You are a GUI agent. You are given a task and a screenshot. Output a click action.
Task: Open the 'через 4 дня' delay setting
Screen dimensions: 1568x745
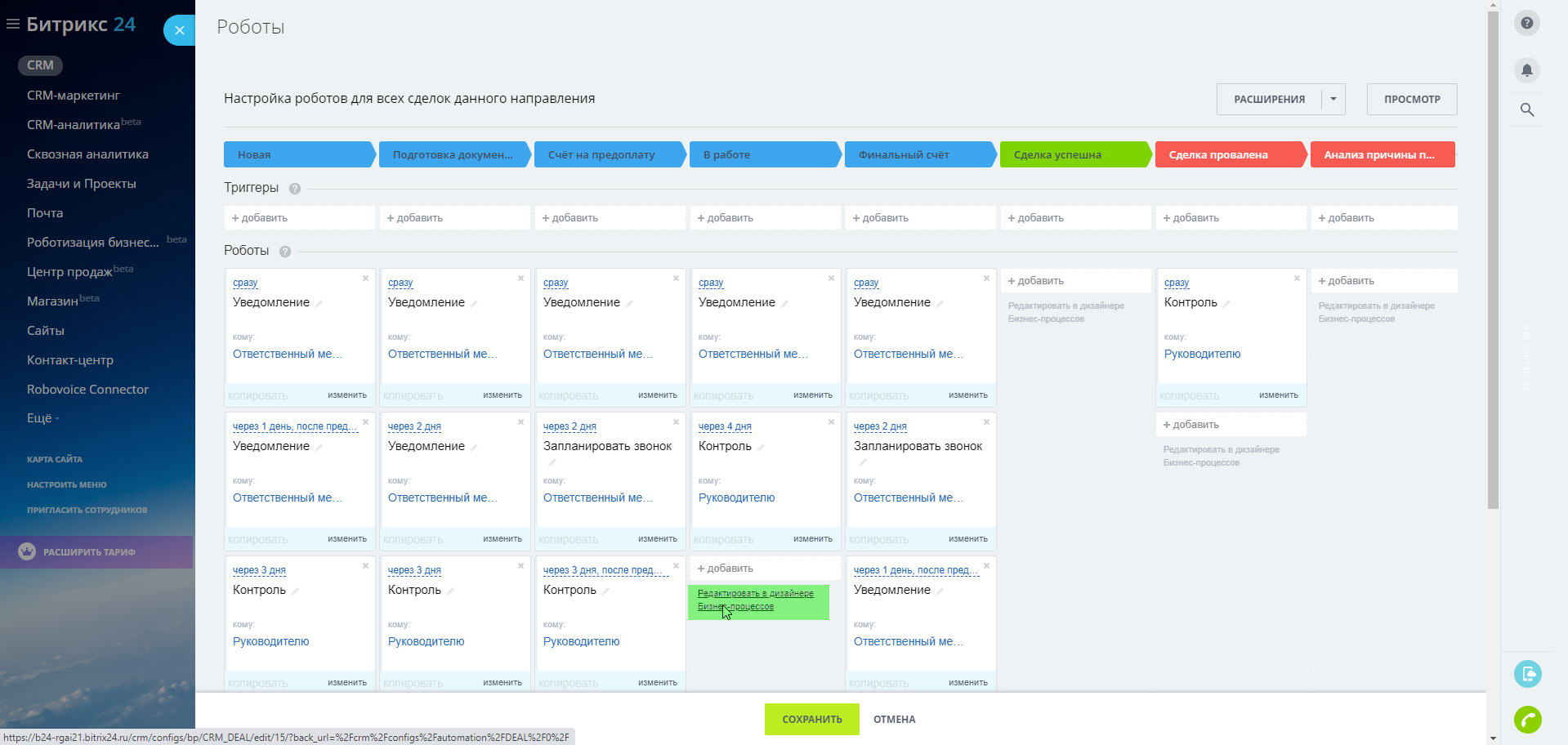[x=725, y=426]
